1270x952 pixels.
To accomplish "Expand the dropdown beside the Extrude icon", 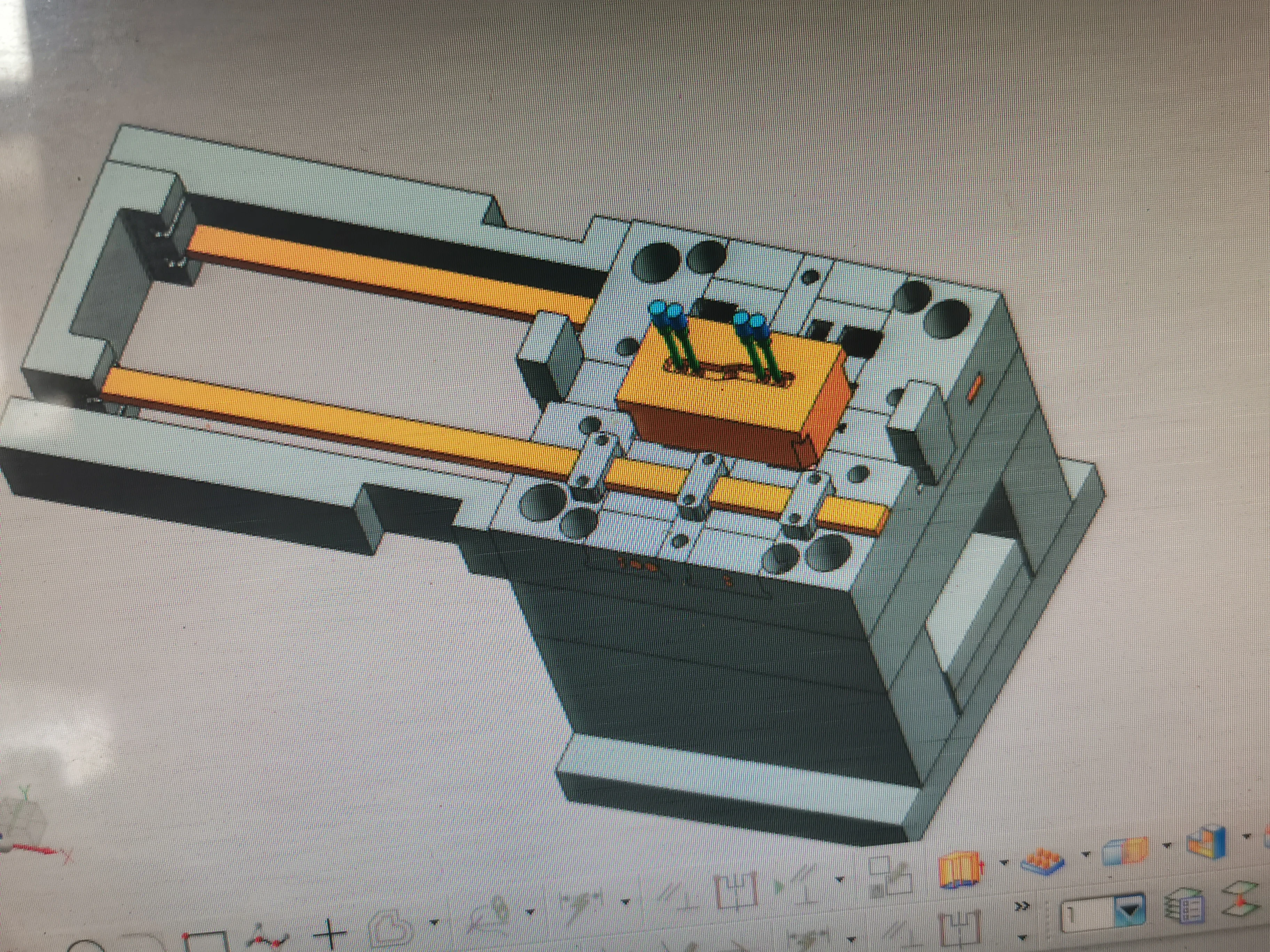I will [1004, 863].
